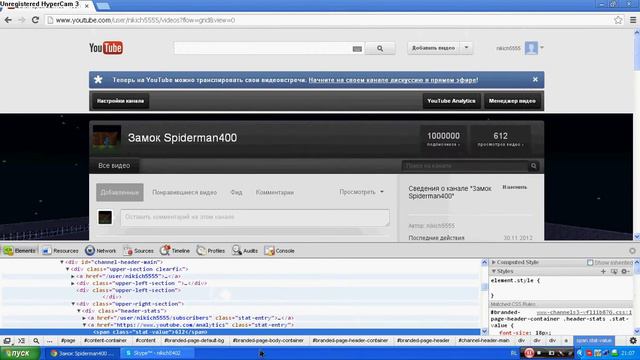Click the YouTube logo
This screenshot has width=640, height=360.
coord(106,48)
